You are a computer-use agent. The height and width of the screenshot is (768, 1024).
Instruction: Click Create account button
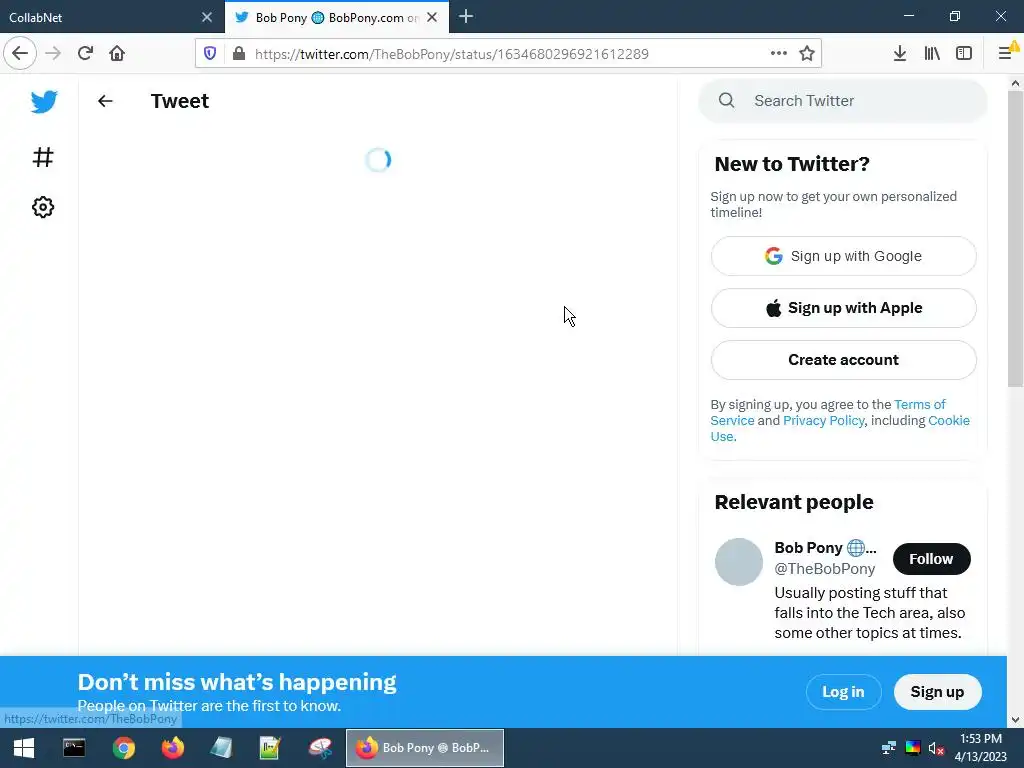tap(844, 360)
